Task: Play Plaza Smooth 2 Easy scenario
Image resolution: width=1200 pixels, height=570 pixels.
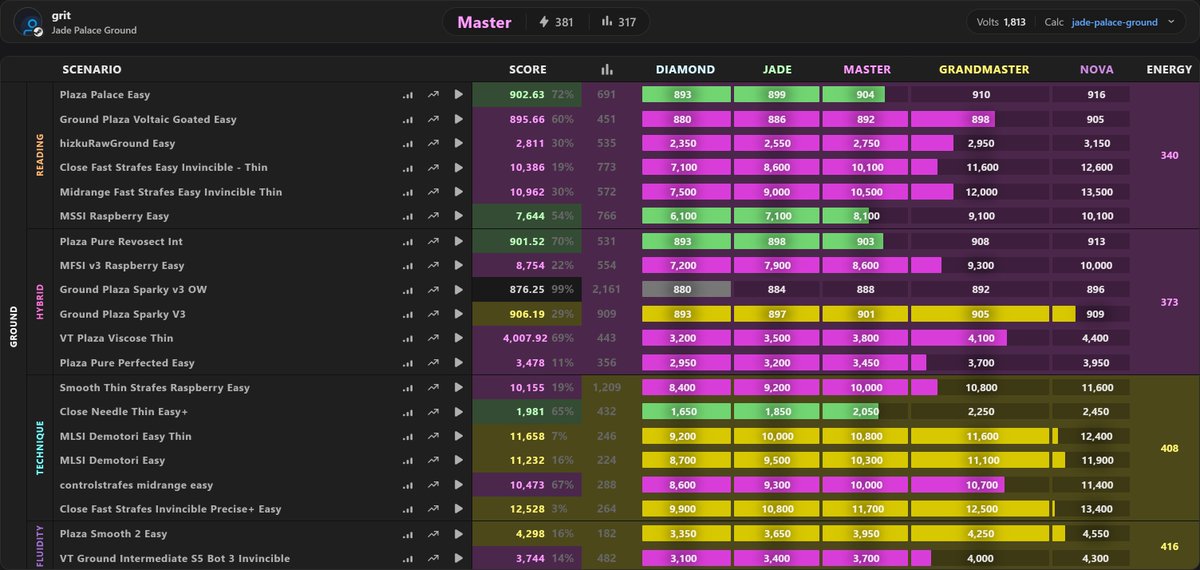Action: tap(459, 534)
